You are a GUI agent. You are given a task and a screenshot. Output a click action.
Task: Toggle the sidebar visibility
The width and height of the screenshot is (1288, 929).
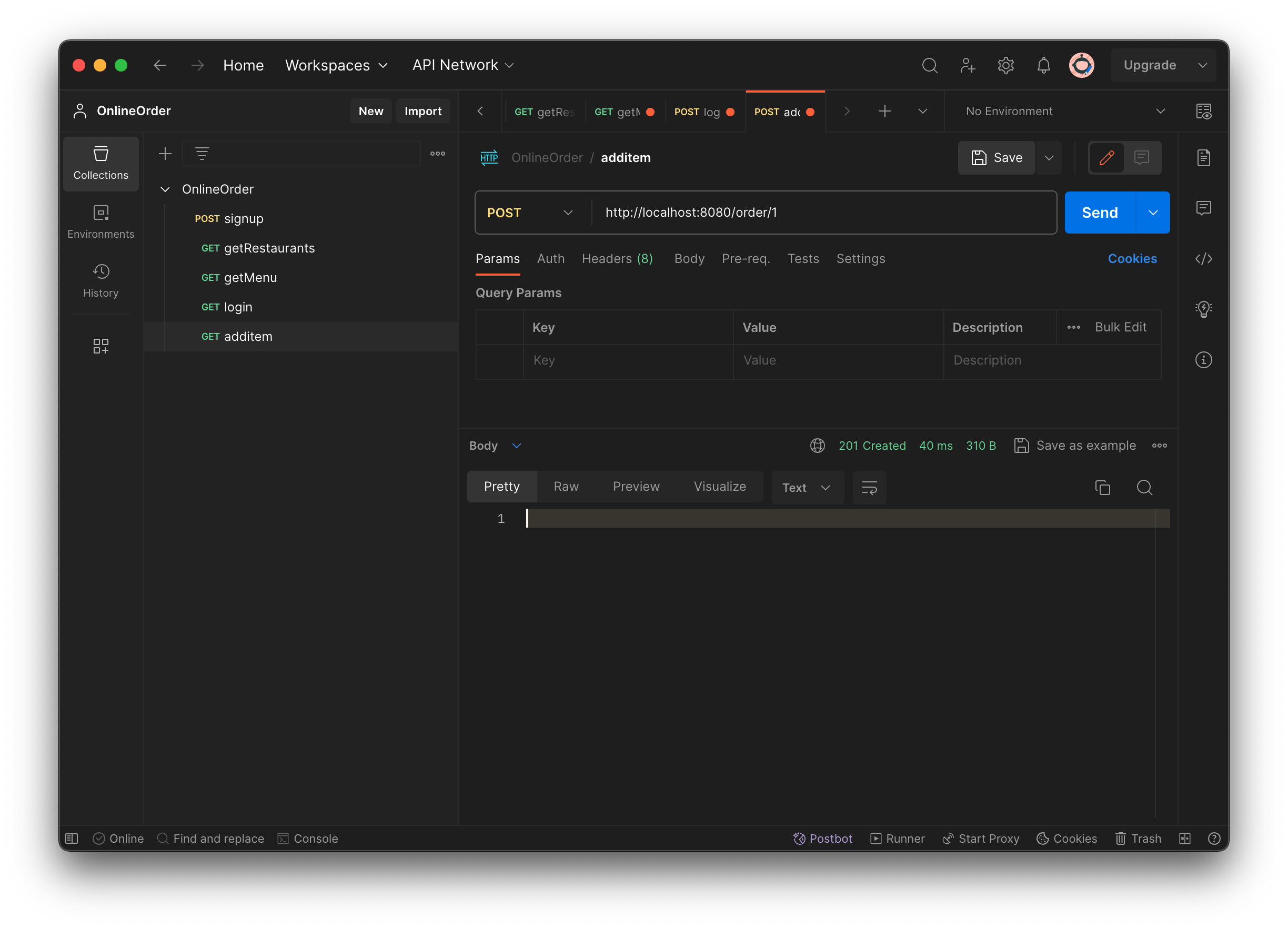pyautogui.click(x=72, y=838)
